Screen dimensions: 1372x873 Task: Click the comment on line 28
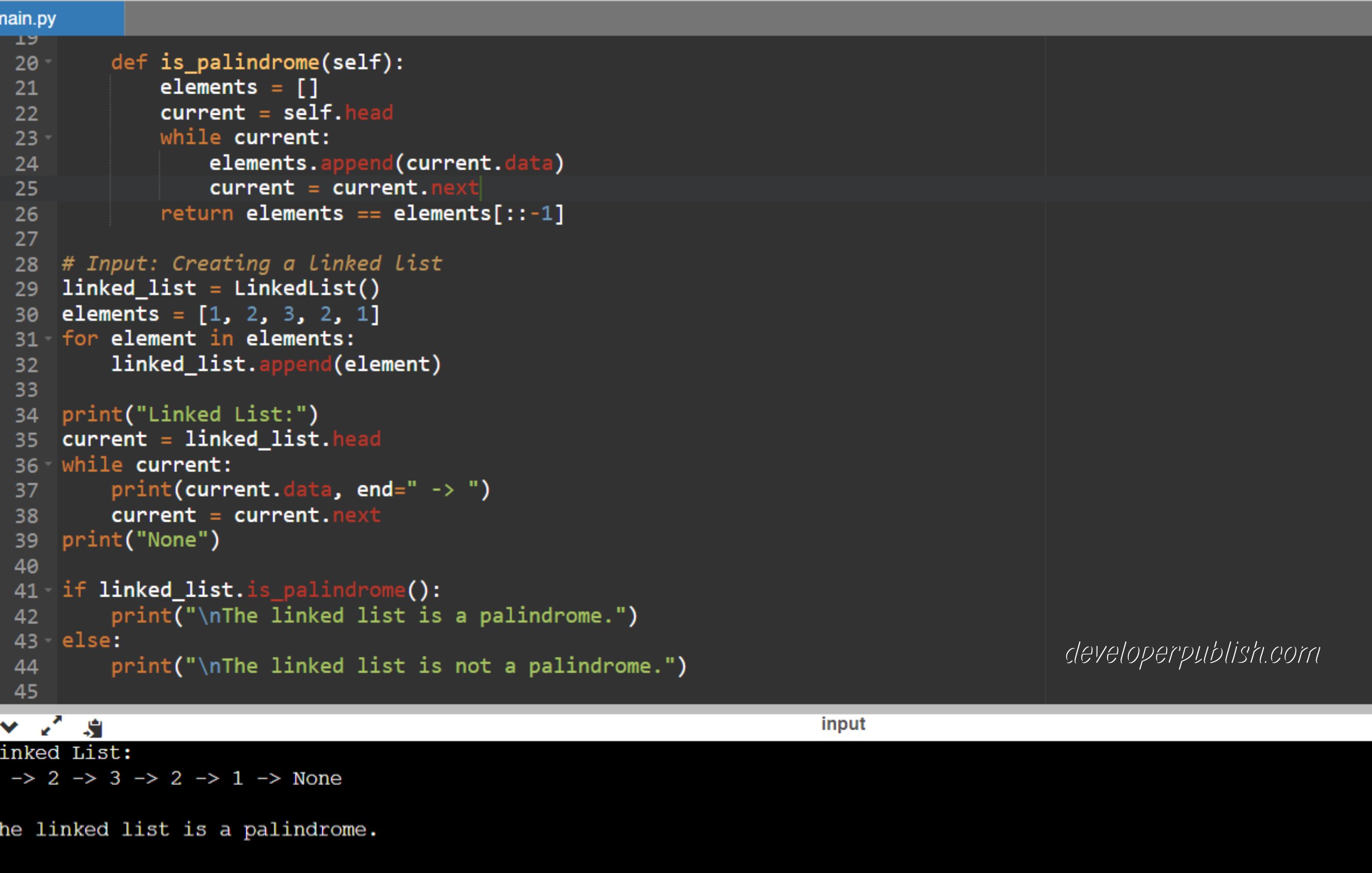pyautogui.click(x=251, y=264)
